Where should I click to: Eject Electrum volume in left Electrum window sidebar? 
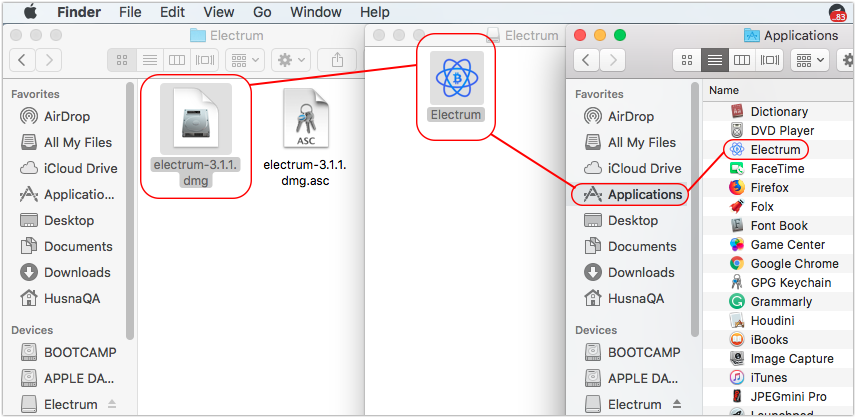pyautogui.click(x=112, y=404)
